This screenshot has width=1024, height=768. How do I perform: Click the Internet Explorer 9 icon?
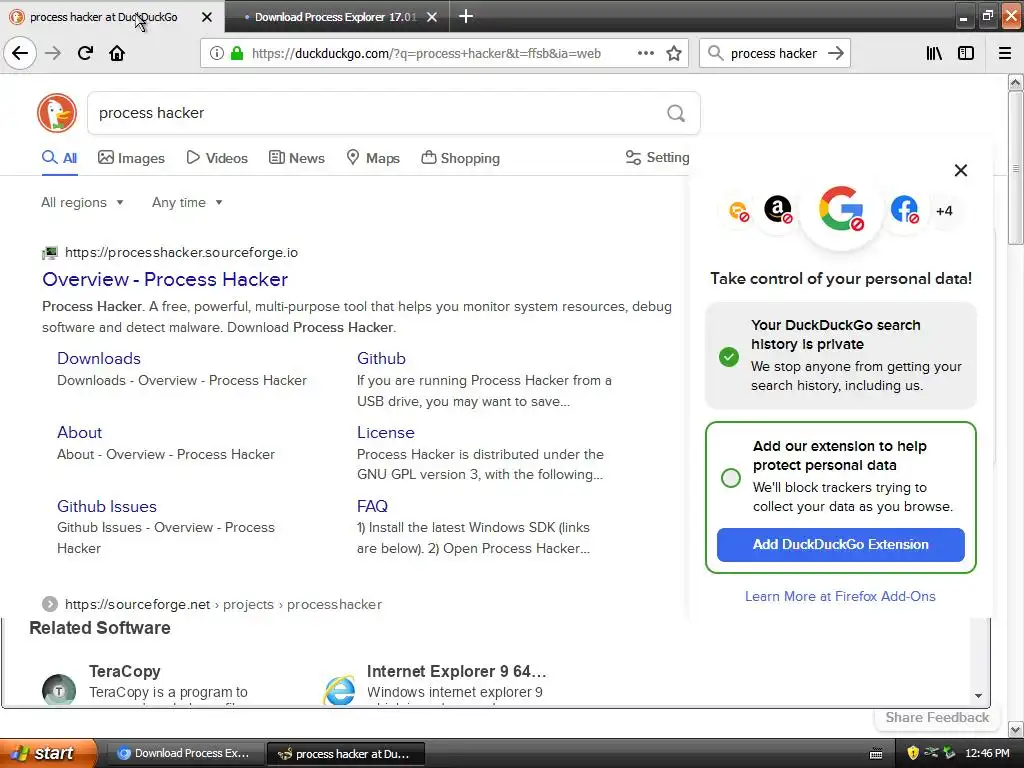click(340, 690)
